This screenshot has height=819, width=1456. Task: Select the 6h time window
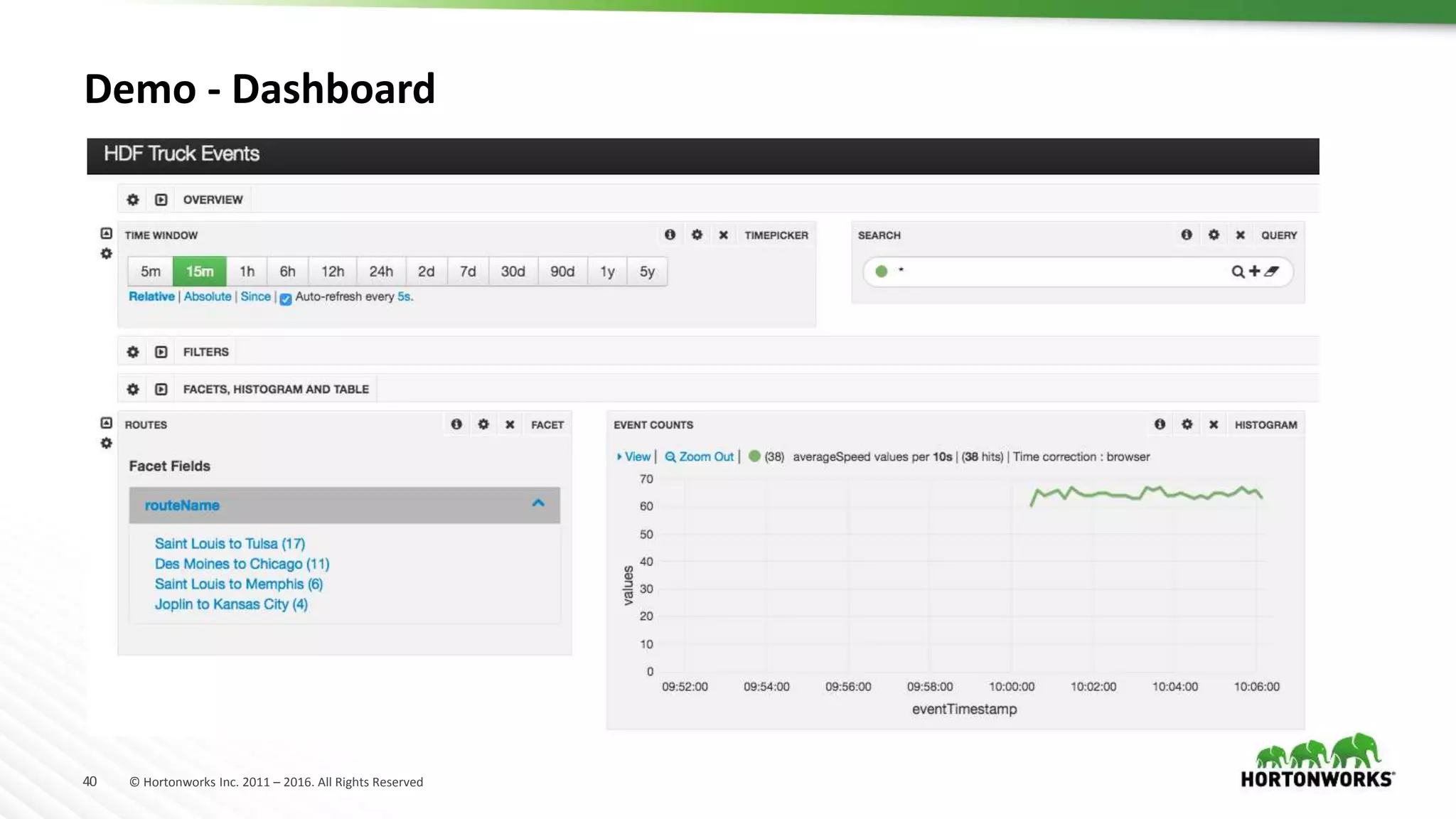[x=287, y=272]
